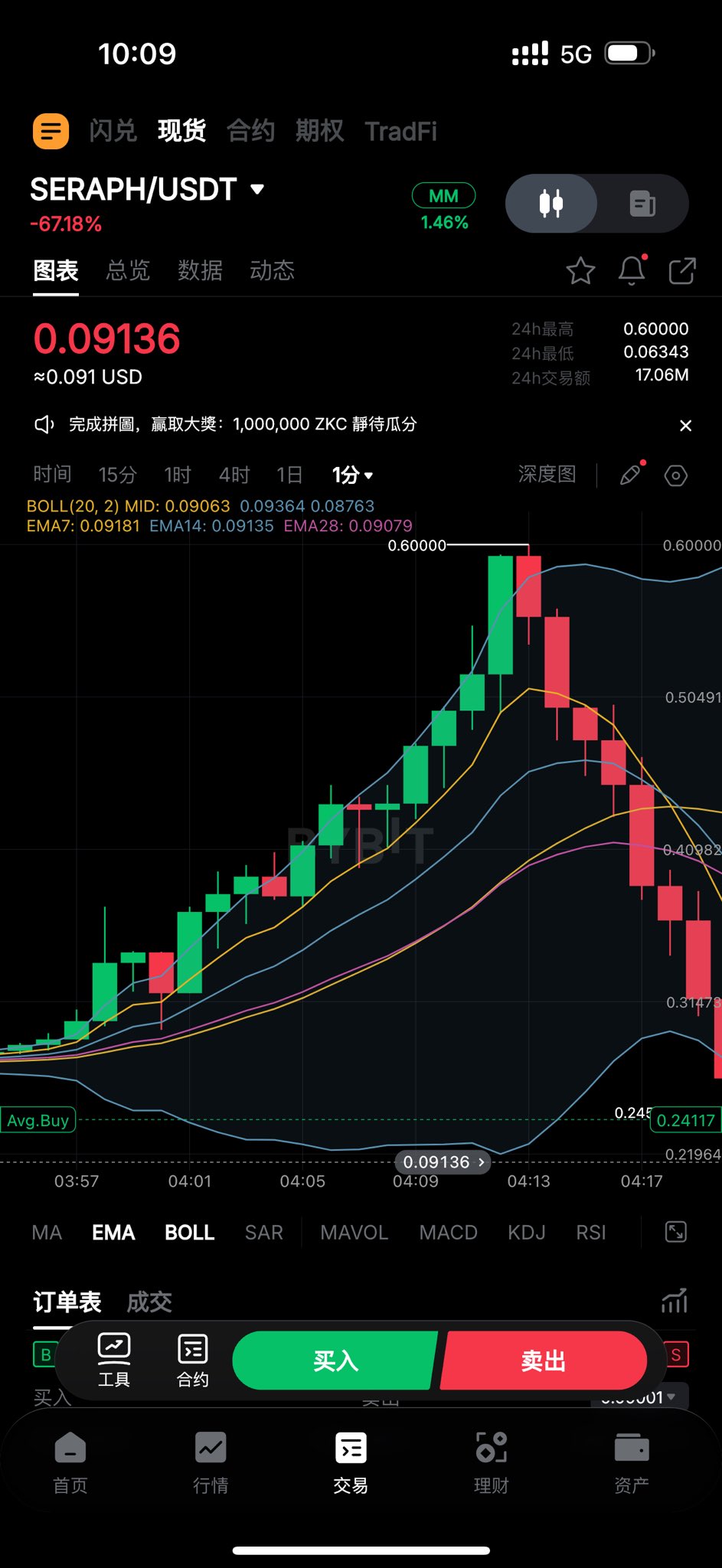Switch to 闪兑 trading mode
The image size is (722, 1568).
pyautogui.click(x=113, y=131)
